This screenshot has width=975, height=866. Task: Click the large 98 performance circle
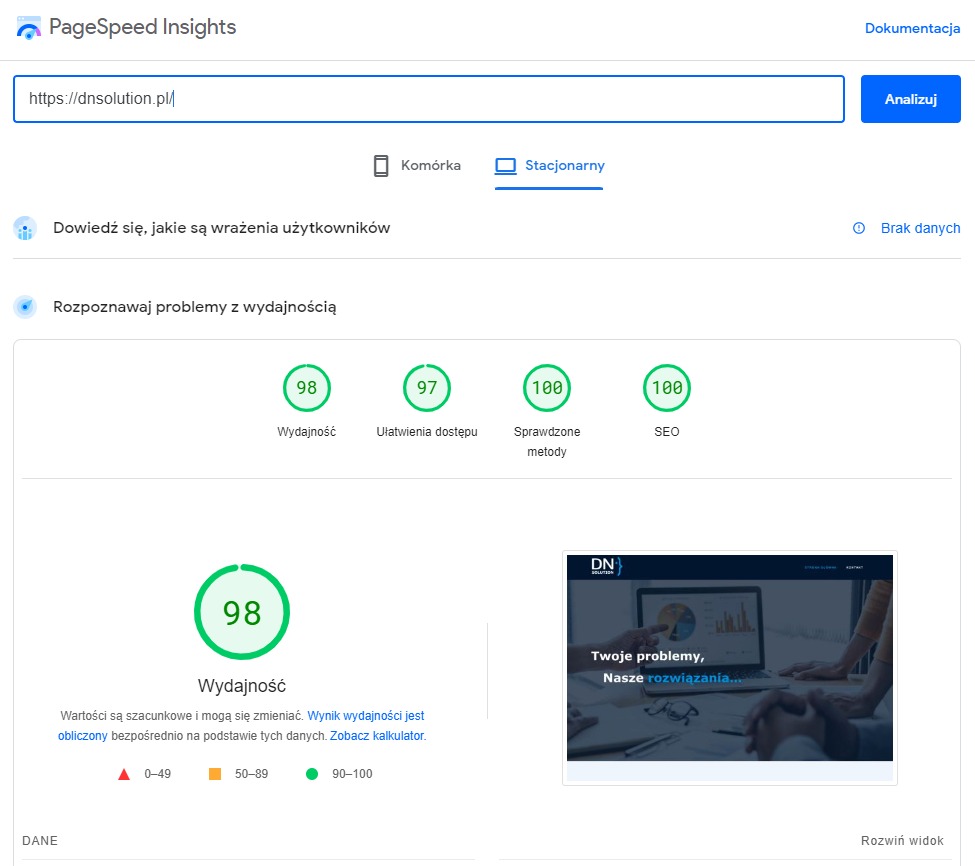click(241, 612)
